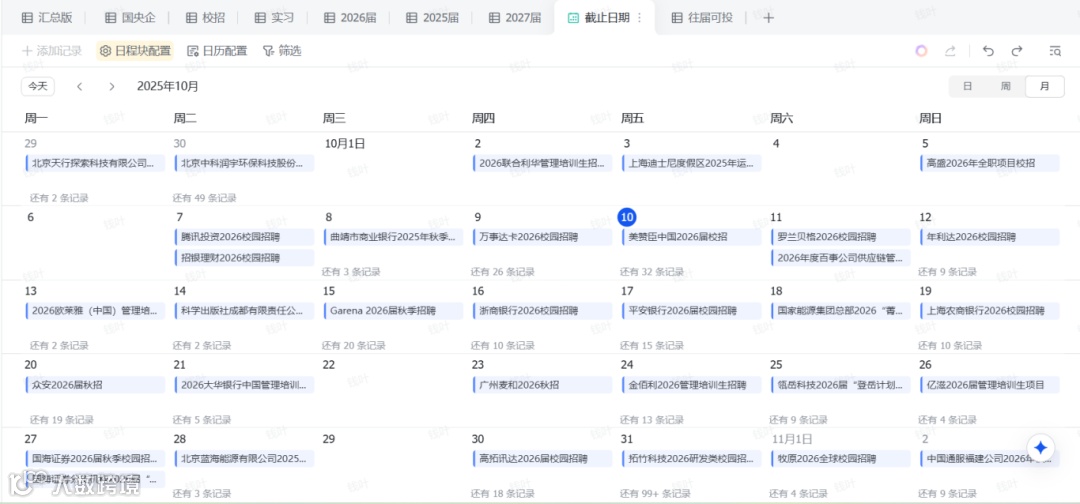
Task: Open 广州麦和2026秋招 event
Action: (542, 384)
